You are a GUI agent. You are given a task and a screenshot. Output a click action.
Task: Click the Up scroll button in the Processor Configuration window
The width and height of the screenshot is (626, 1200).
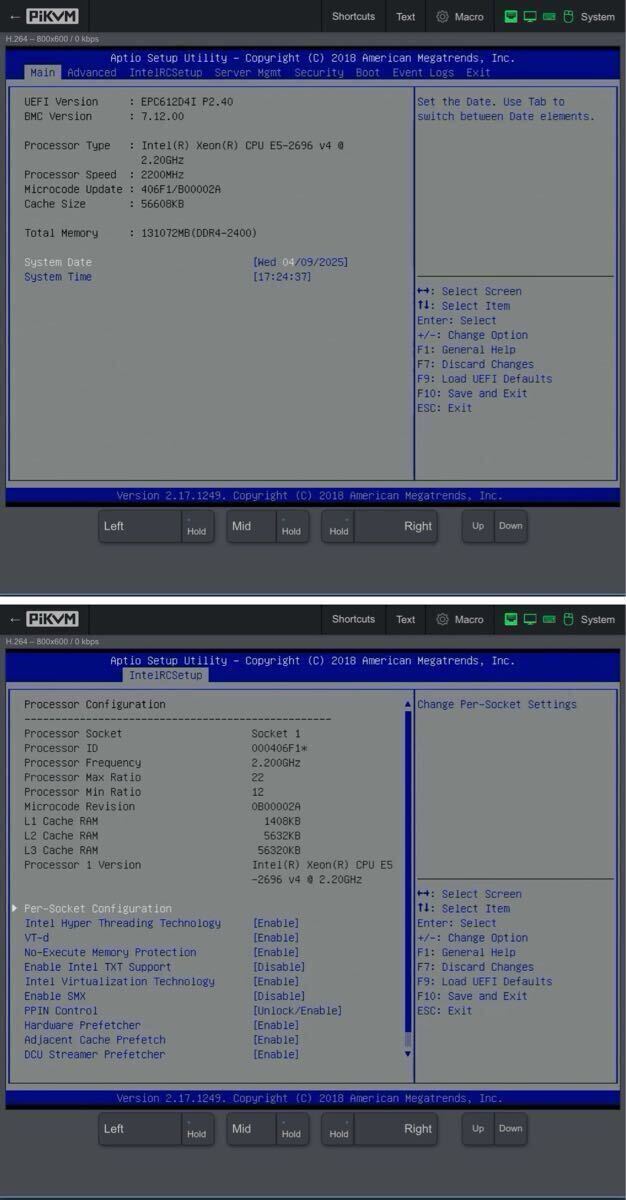(x=478, y=1129)
